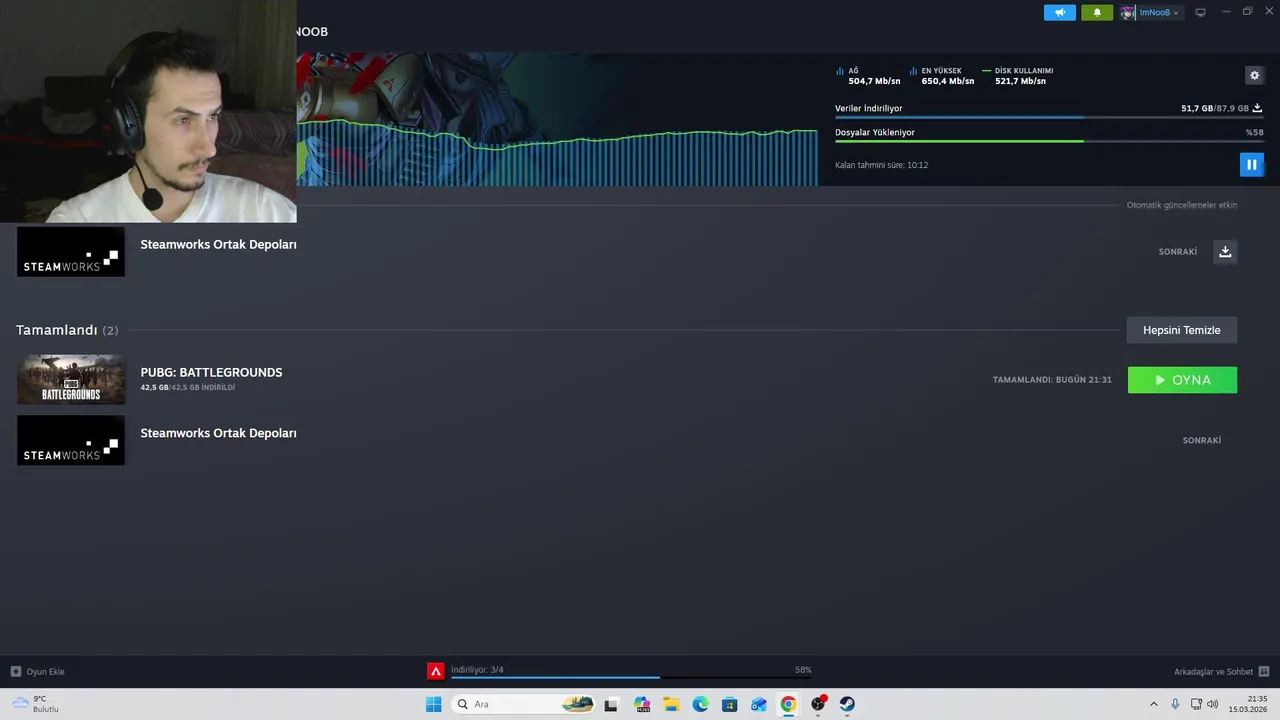This screenshot has height=720, width=1280.
Task: Open the Windows Start menu
Action: (x=433, y=704)
